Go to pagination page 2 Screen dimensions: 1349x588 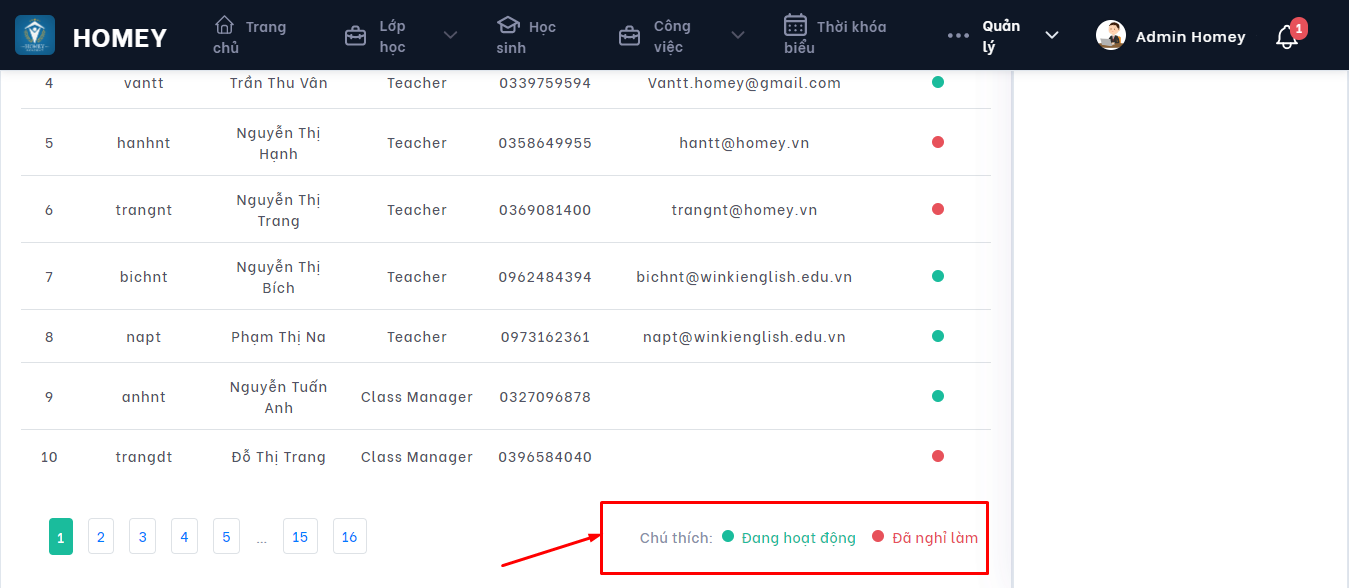pos(100,537)
